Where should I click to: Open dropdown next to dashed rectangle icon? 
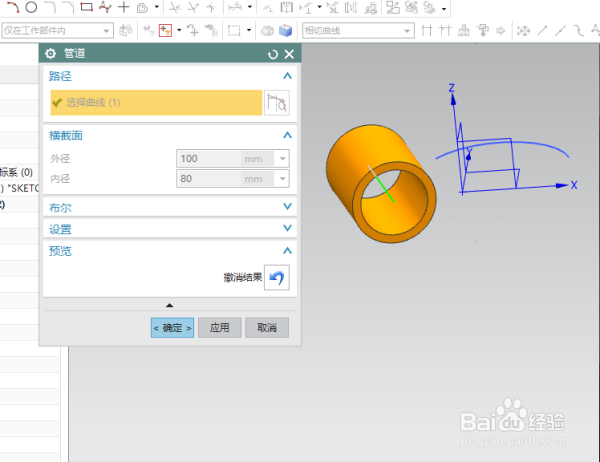click(x=249, y=31)
